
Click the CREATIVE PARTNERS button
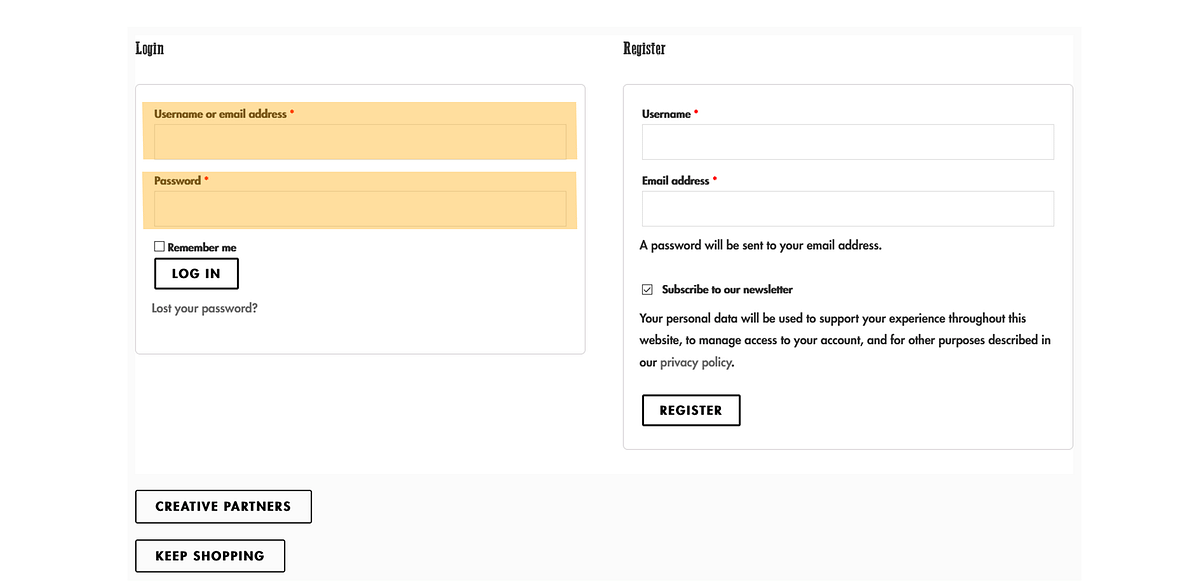pos(223,506)
